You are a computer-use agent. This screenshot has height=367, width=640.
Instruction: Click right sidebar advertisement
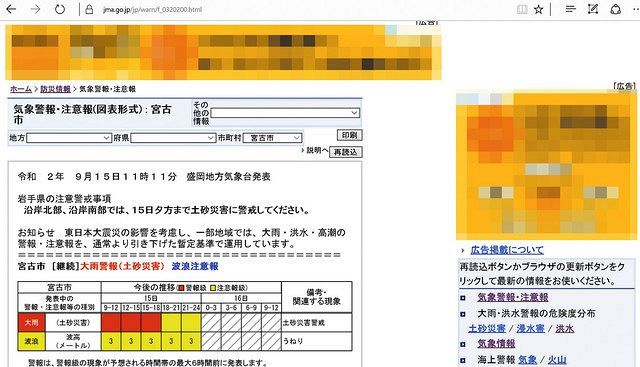[x=546, y=166]
